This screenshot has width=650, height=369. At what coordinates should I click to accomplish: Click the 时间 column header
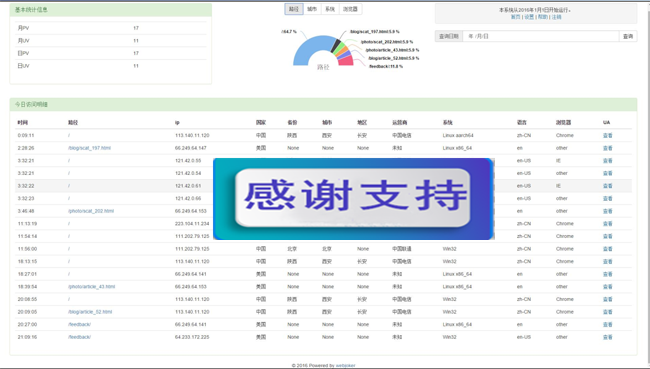click(x=23, y=123)
